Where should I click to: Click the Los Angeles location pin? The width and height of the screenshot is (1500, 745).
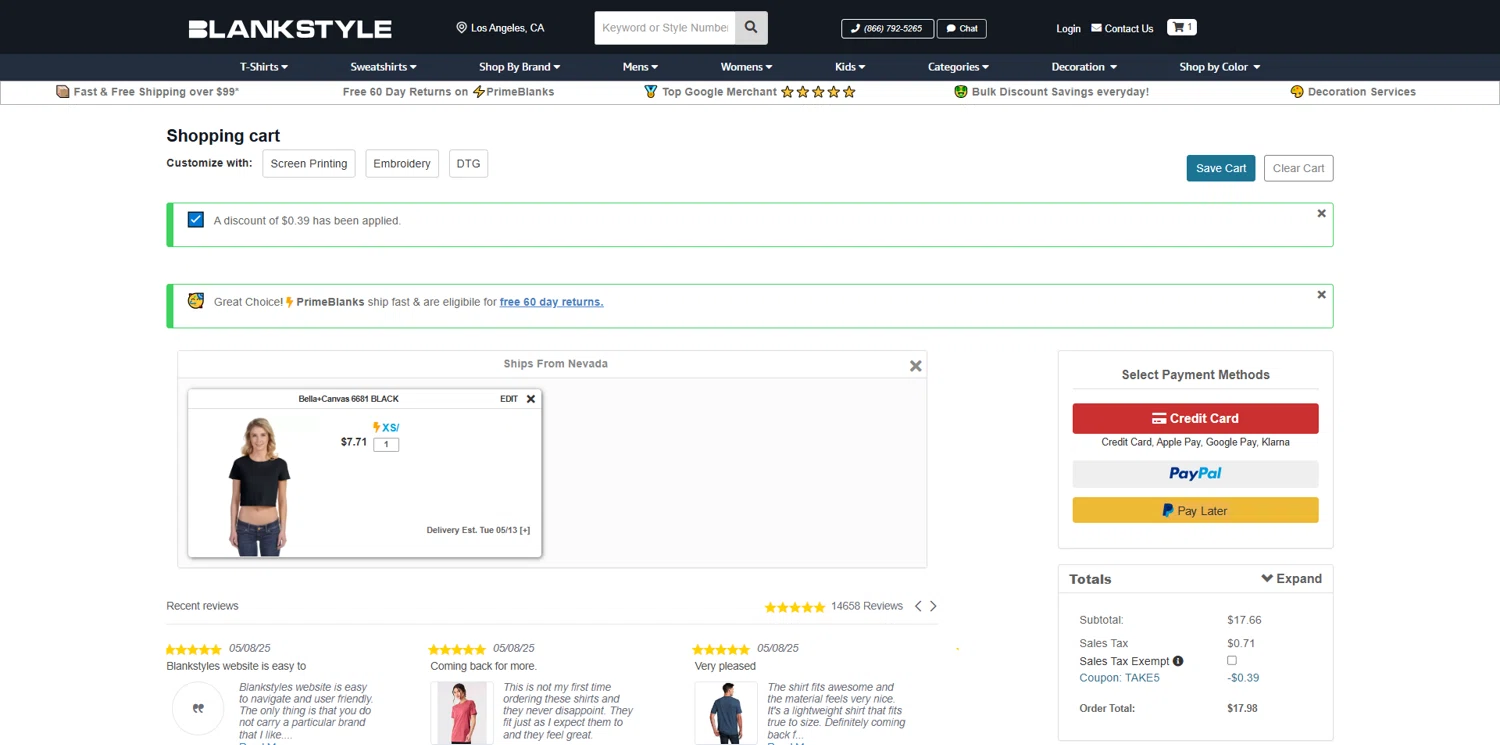pos(461,28)
